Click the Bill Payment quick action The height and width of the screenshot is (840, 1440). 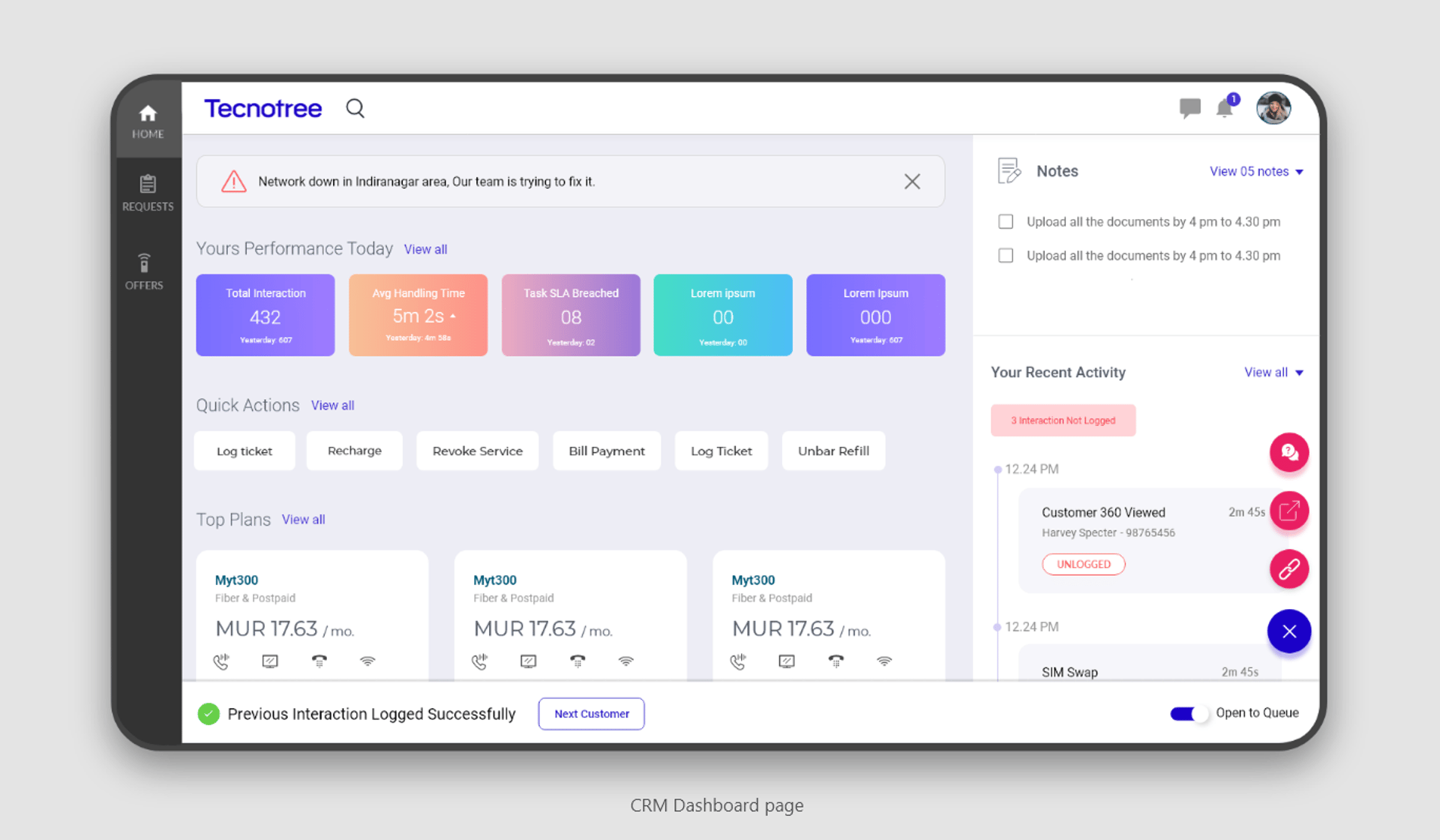(606, 451)
